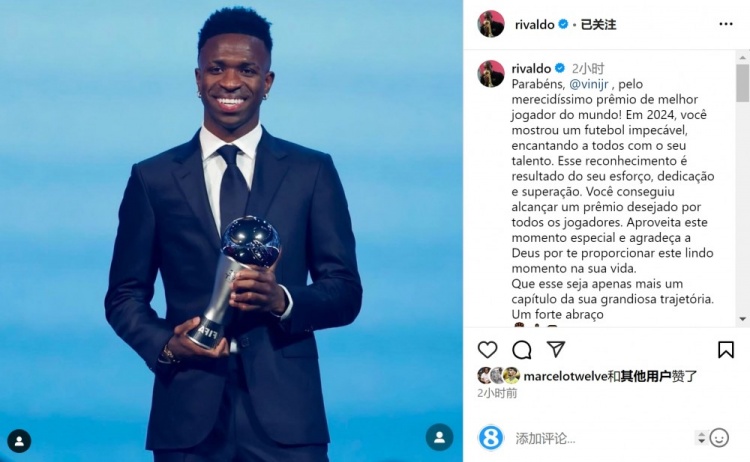This screenshot has height=462, width=750.
Task: Open rivaldo profile avatar in header
Action: (491, 24)
